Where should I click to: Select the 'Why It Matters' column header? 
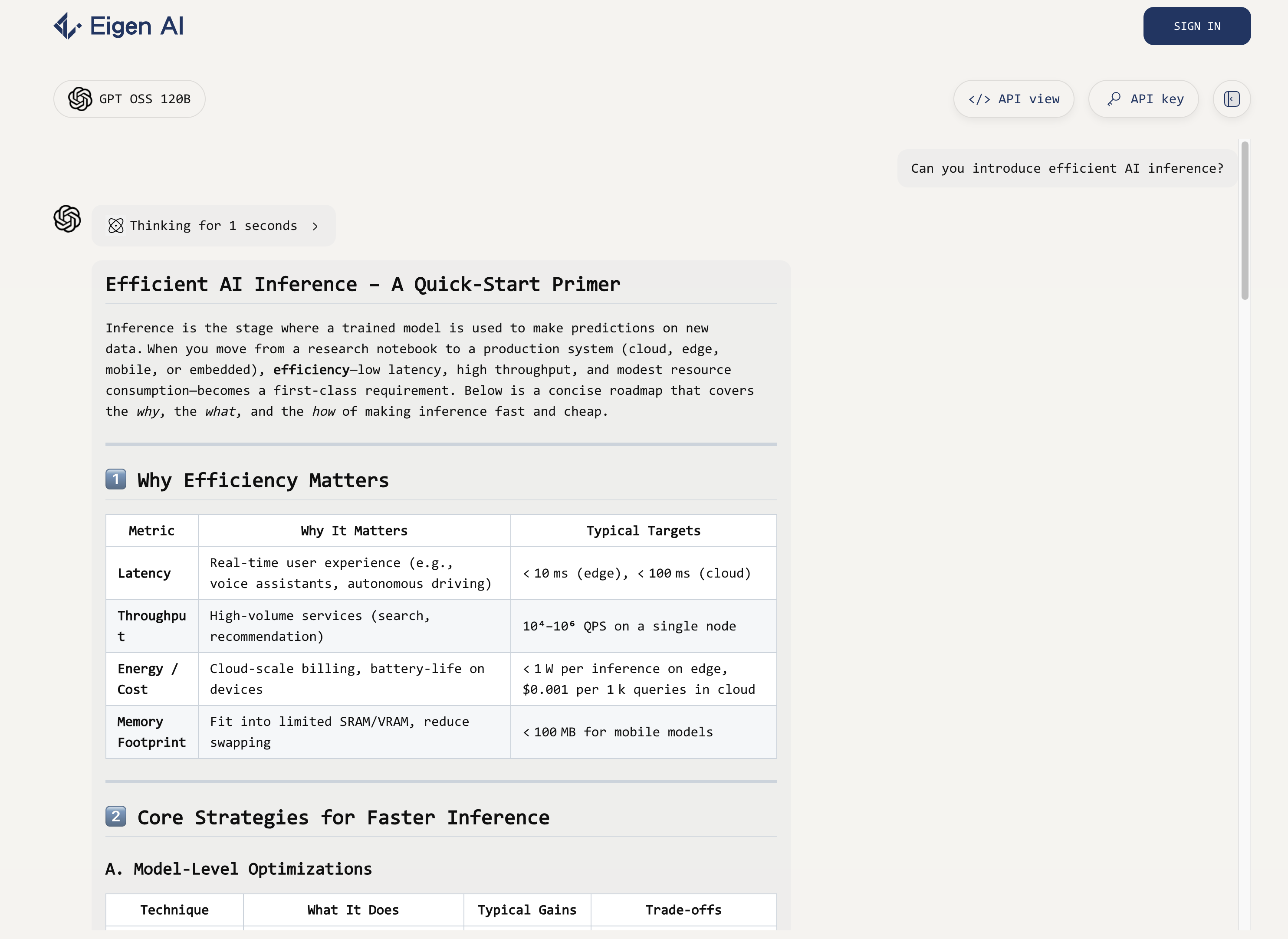[354, 531]
